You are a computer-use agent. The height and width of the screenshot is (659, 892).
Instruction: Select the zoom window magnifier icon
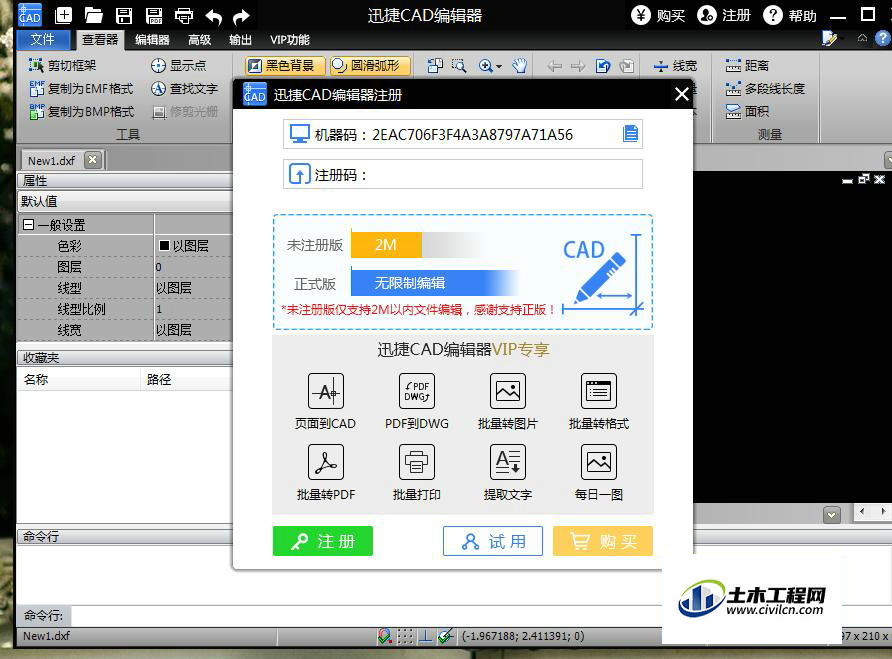pos(459,66)
